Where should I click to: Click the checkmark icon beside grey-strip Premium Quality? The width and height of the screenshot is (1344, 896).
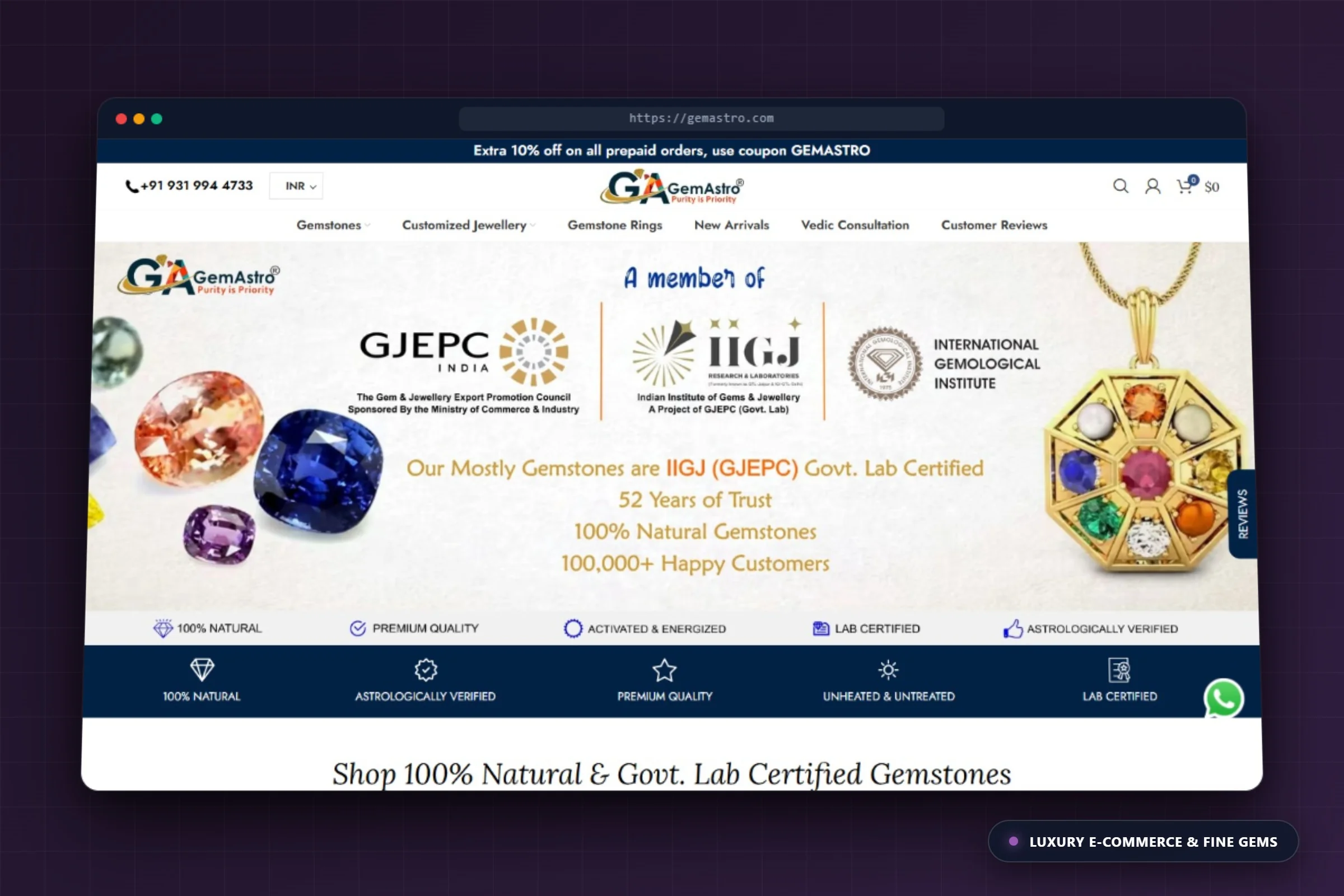[358, 628]
